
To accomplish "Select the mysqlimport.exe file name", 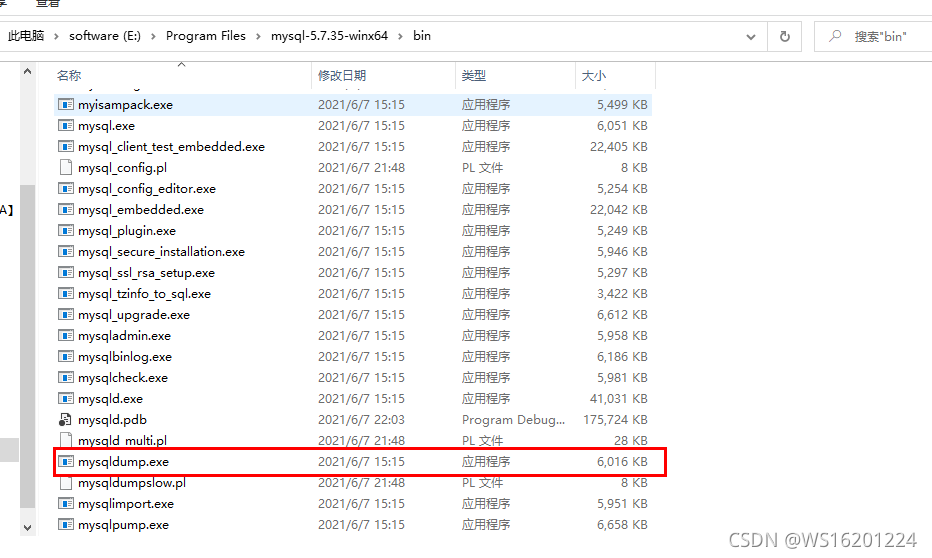I will click(x=125, y=504).
